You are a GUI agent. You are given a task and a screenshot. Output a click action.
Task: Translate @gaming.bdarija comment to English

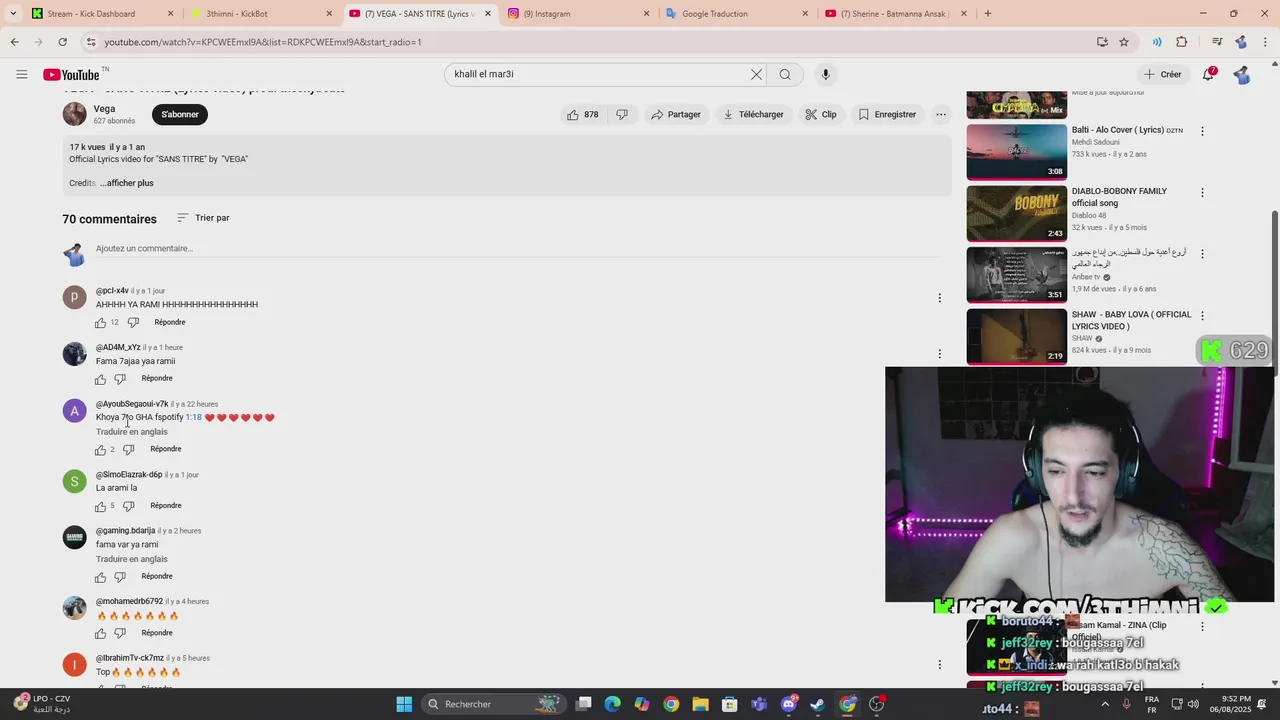tap(132, 559)
